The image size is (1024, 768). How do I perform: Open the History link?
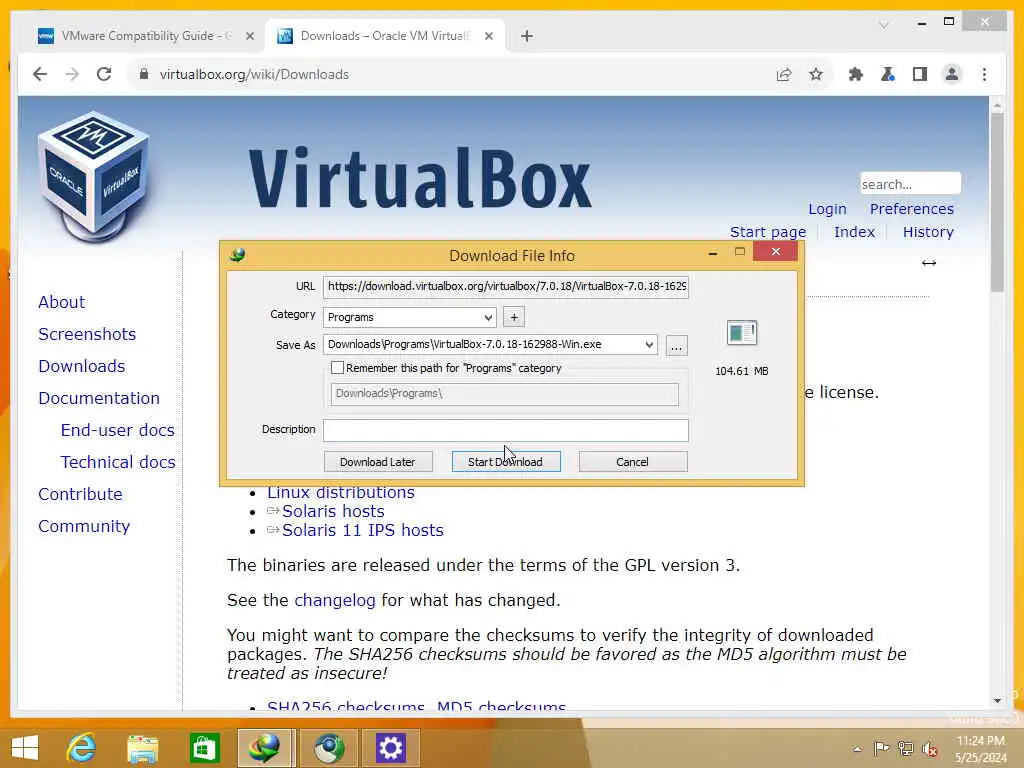928,232
